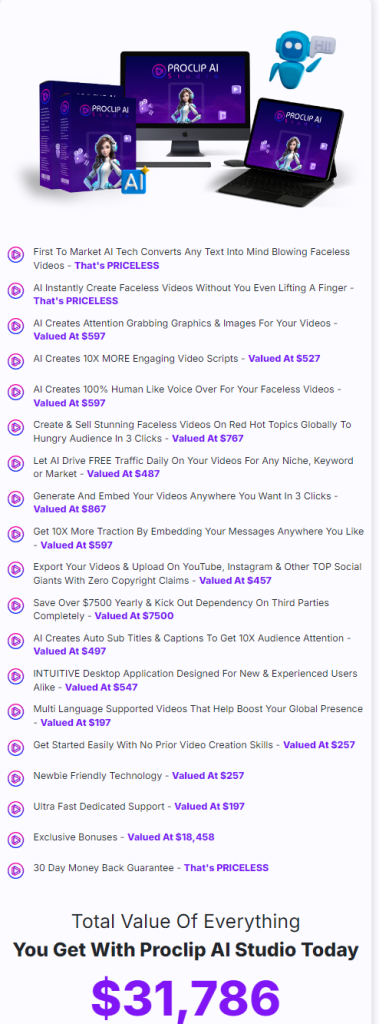This screenshot has height=1024, width=379.
Task: Click play bullet icon beside Ultra Fast Dedicated Support
Action: coord(16,808)
